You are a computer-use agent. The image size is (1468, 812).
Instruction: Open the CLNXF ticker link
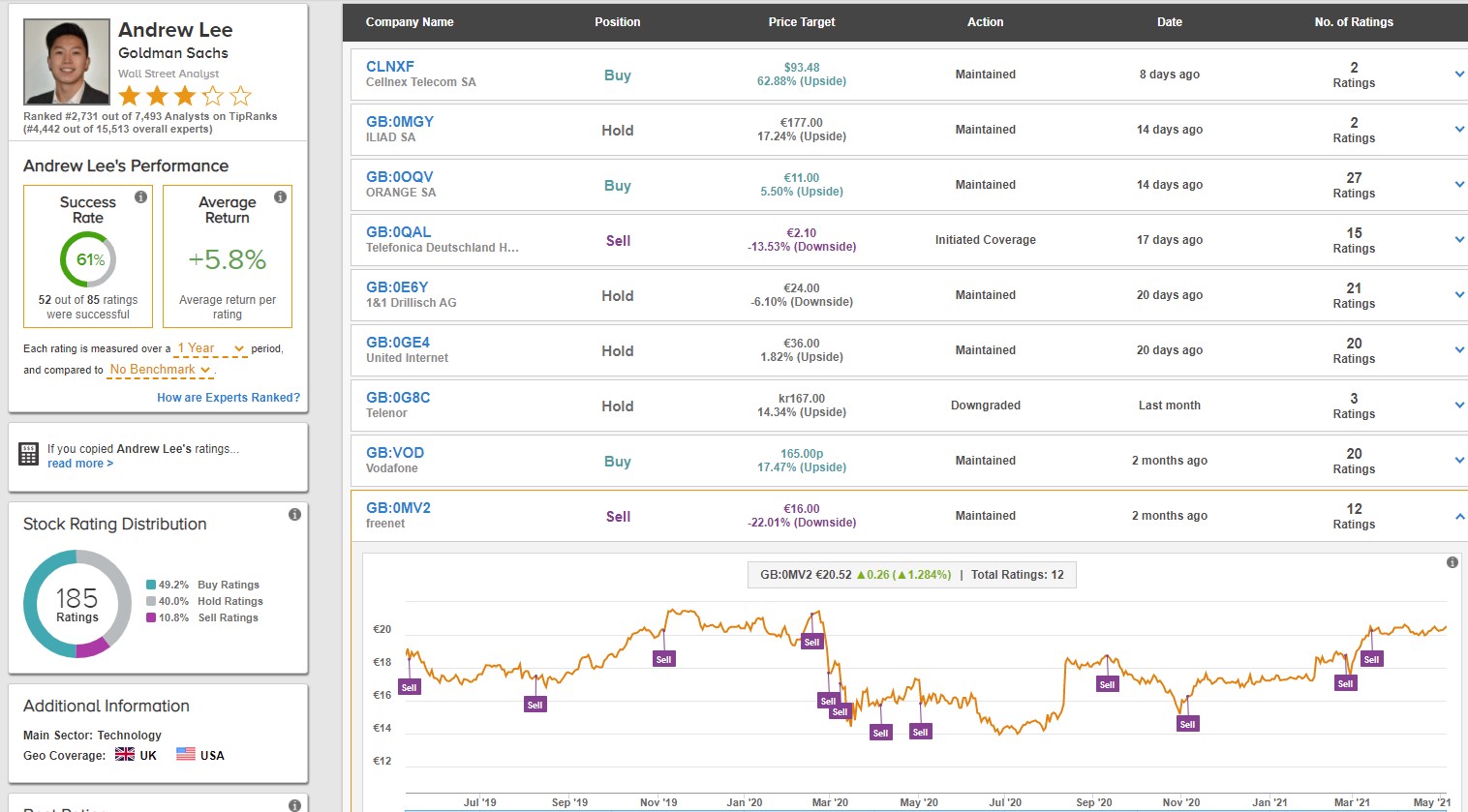pyautogui.click(x=390, y=67)
